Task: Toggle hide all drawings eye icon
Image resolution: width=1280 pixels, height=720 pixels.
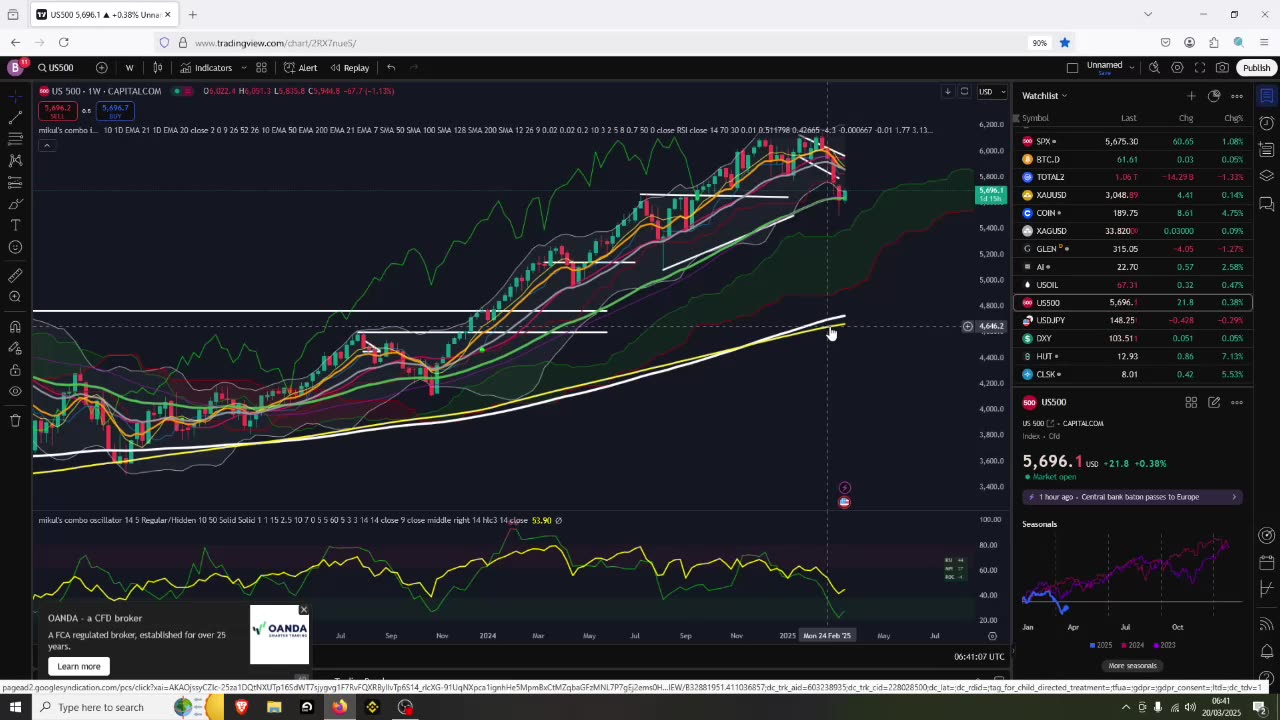Action: pos(15,392)
